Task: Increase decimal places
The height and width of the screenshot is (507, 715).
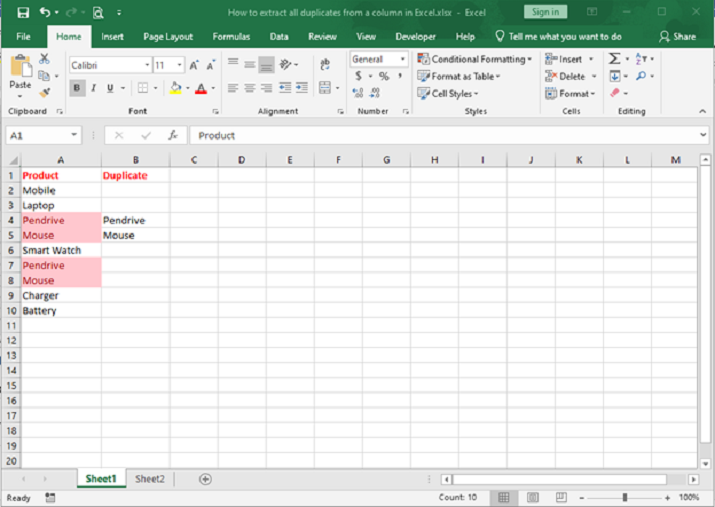Action: [358, 93]
